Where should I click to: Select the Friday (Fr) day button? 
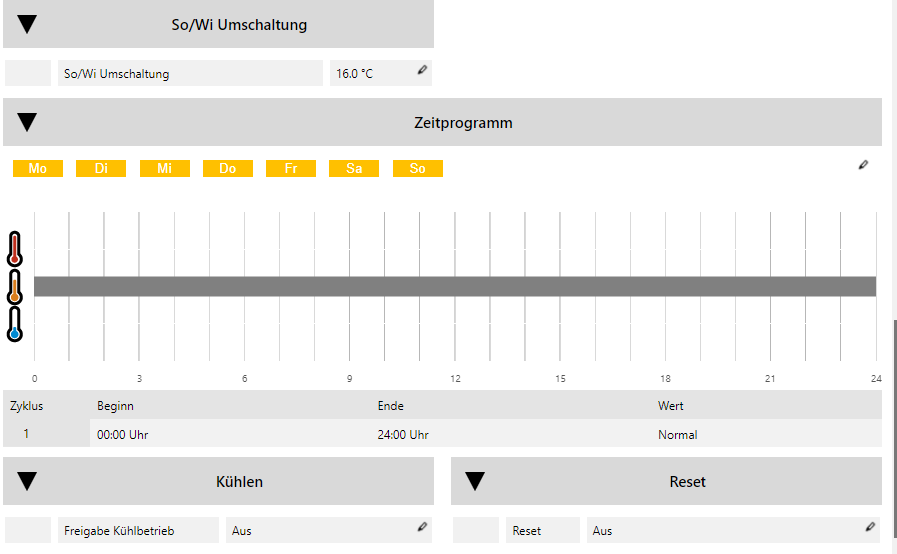(x=291, y=168)
